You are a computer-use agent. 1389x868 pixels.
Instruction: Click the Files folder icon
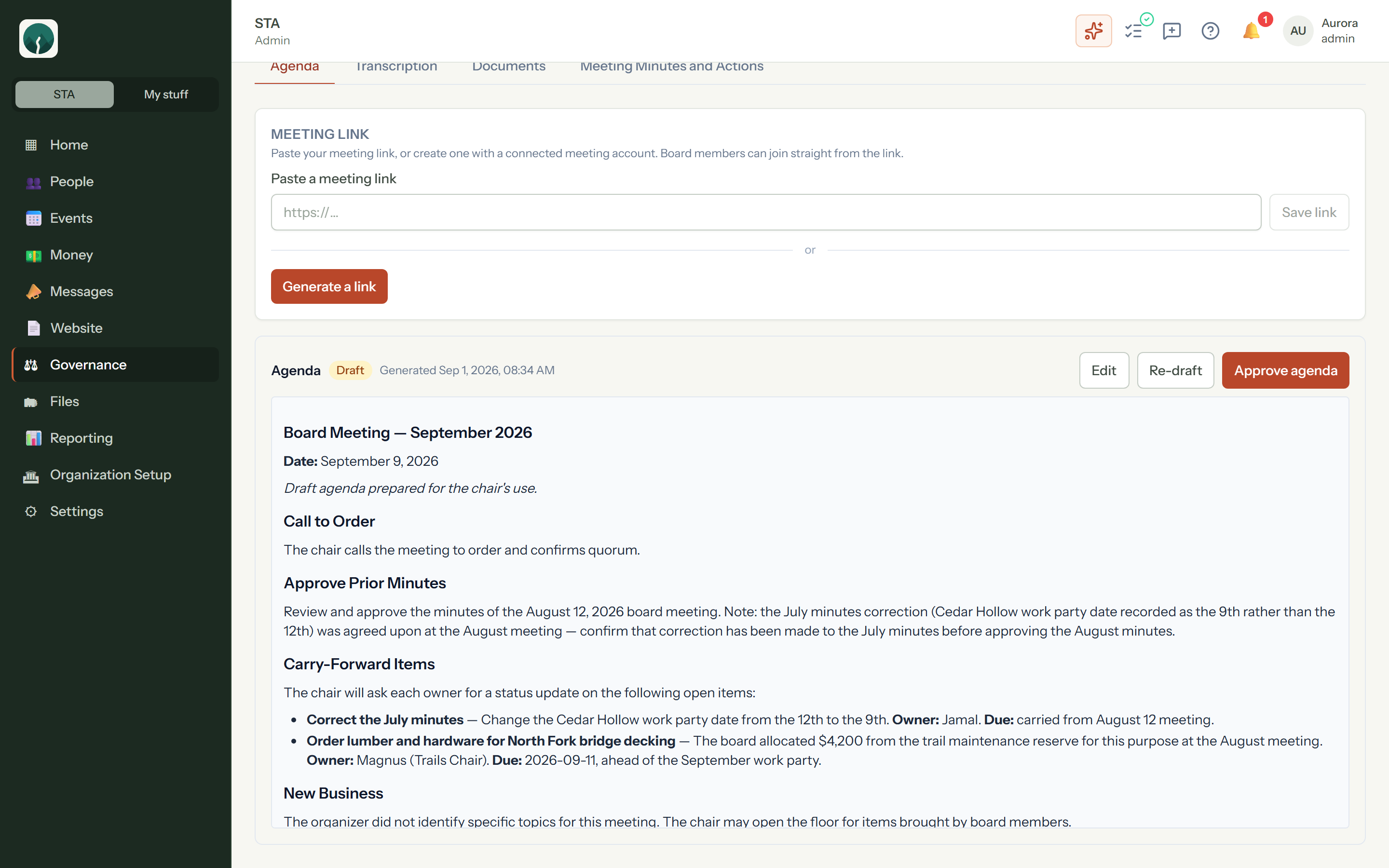(31, 402)
